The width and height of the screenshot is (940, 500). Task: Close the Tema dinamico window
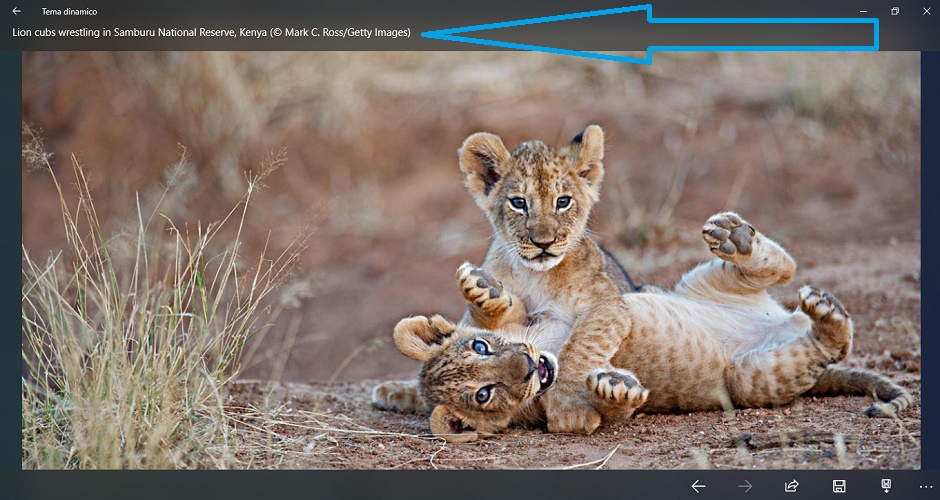pyautogui.click(x=926, y=11)
